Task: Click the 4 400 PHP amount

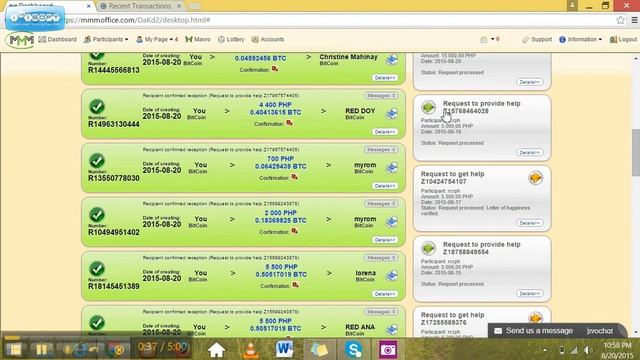Action: tap(276, 105)
